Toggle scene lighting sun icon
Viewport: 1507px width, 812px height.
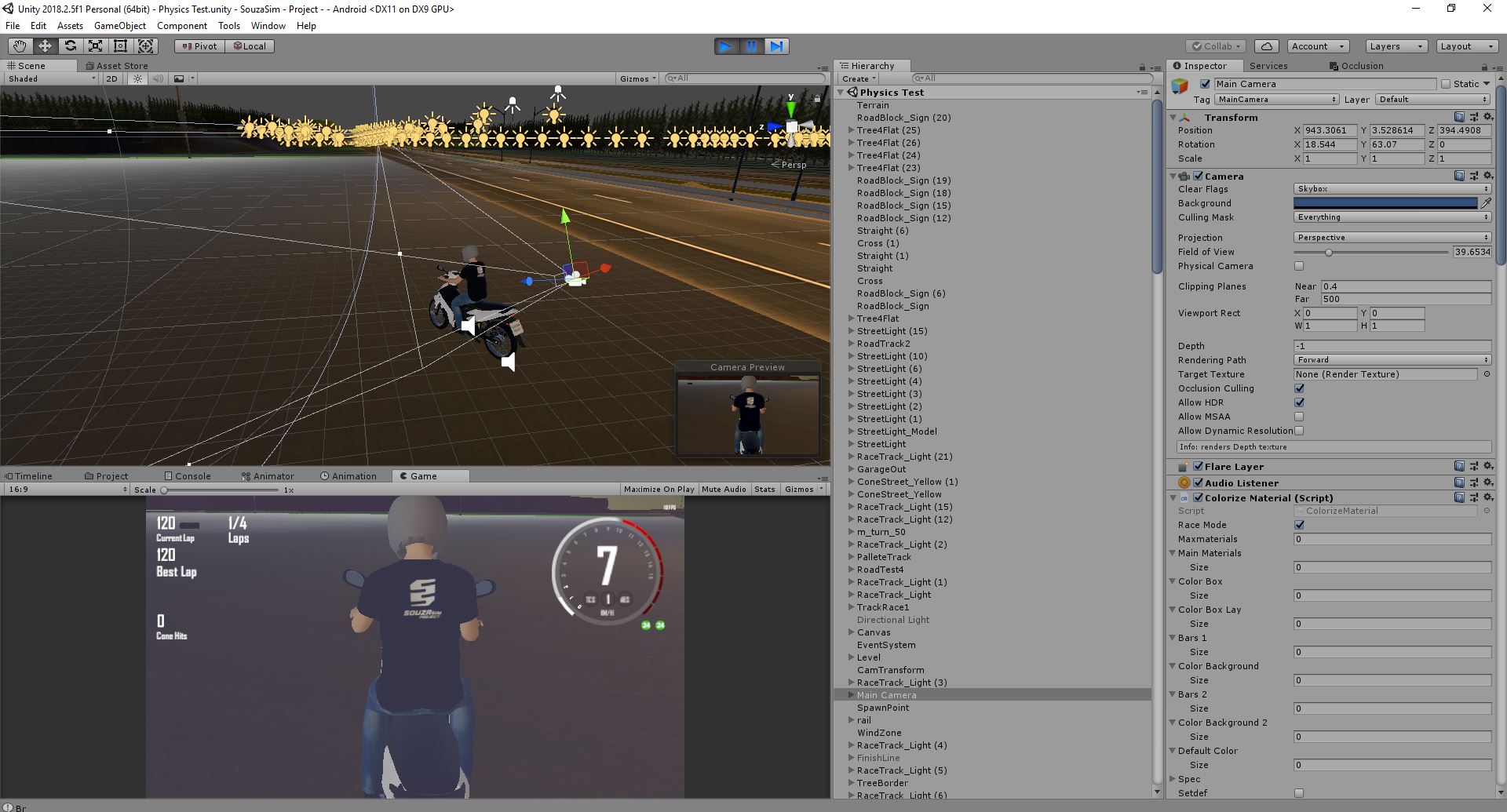pos(138,78)
